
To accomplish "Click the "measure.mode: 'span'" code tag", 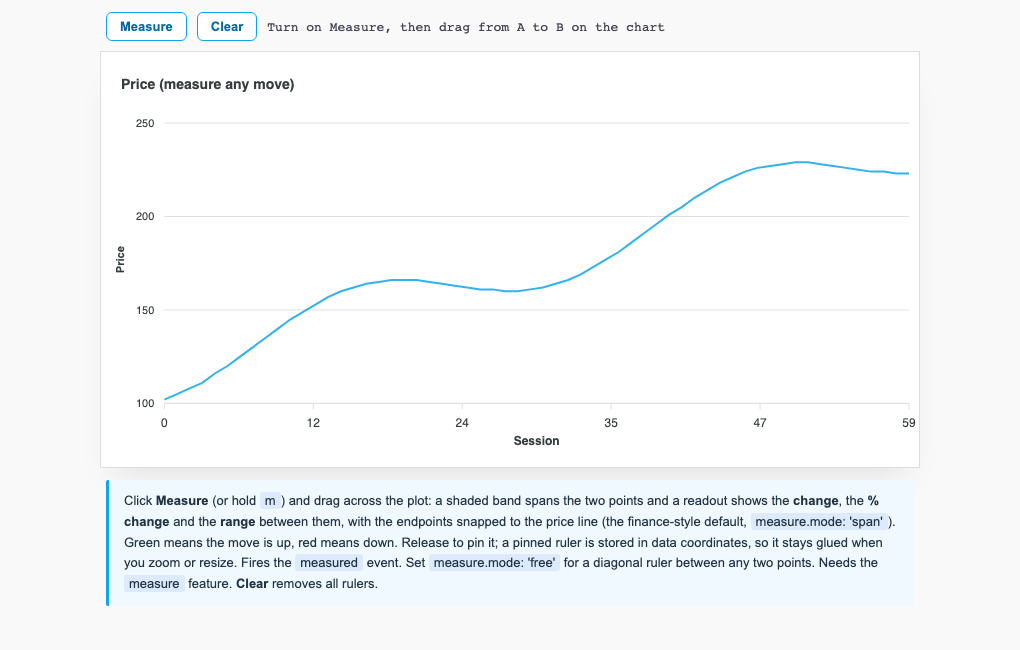I will click(x=818, y=521).
